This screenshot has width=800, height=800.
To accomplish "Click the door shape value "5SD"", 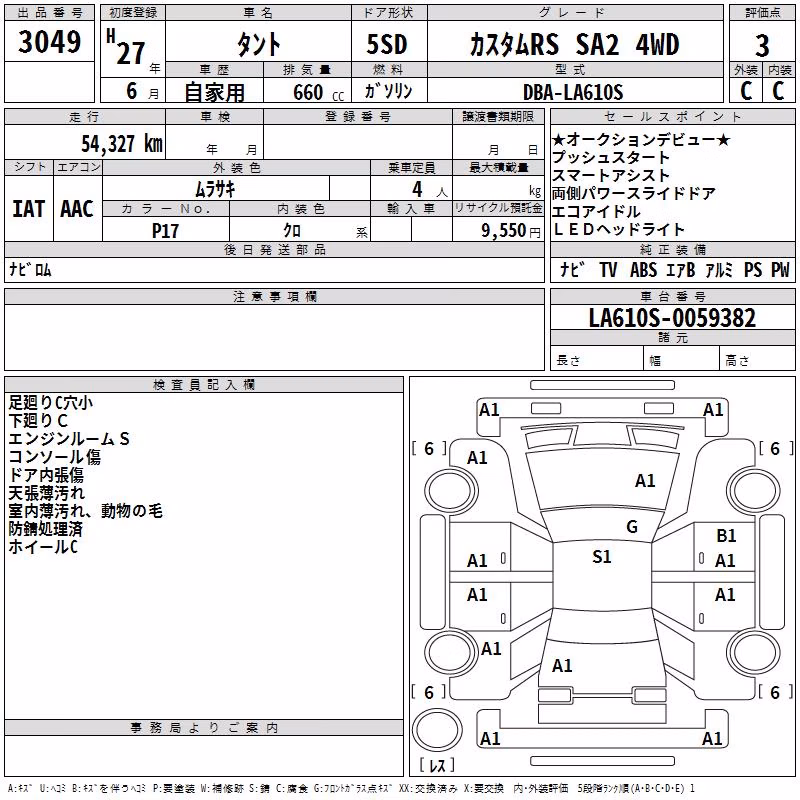I will 387,44.
